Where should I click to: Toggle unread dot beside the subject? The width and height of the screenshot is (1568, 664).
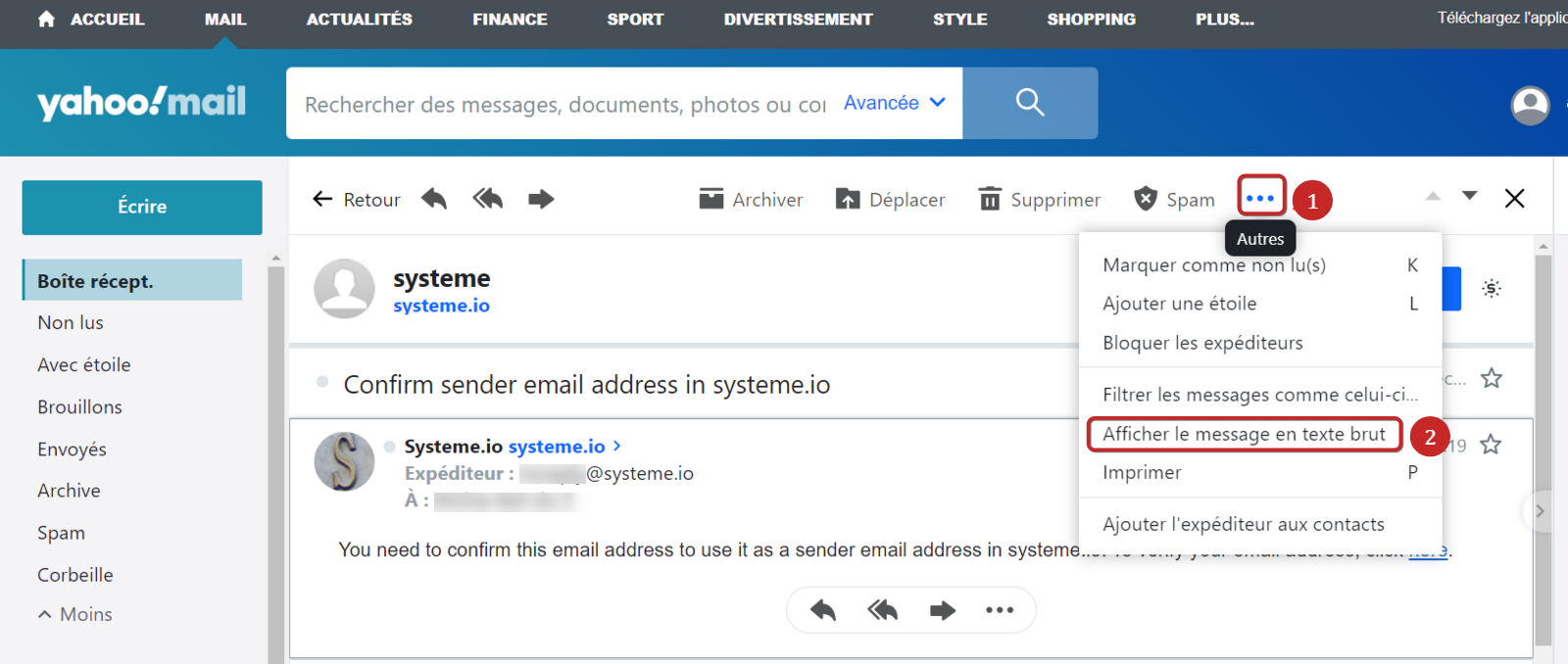point(322,382)
